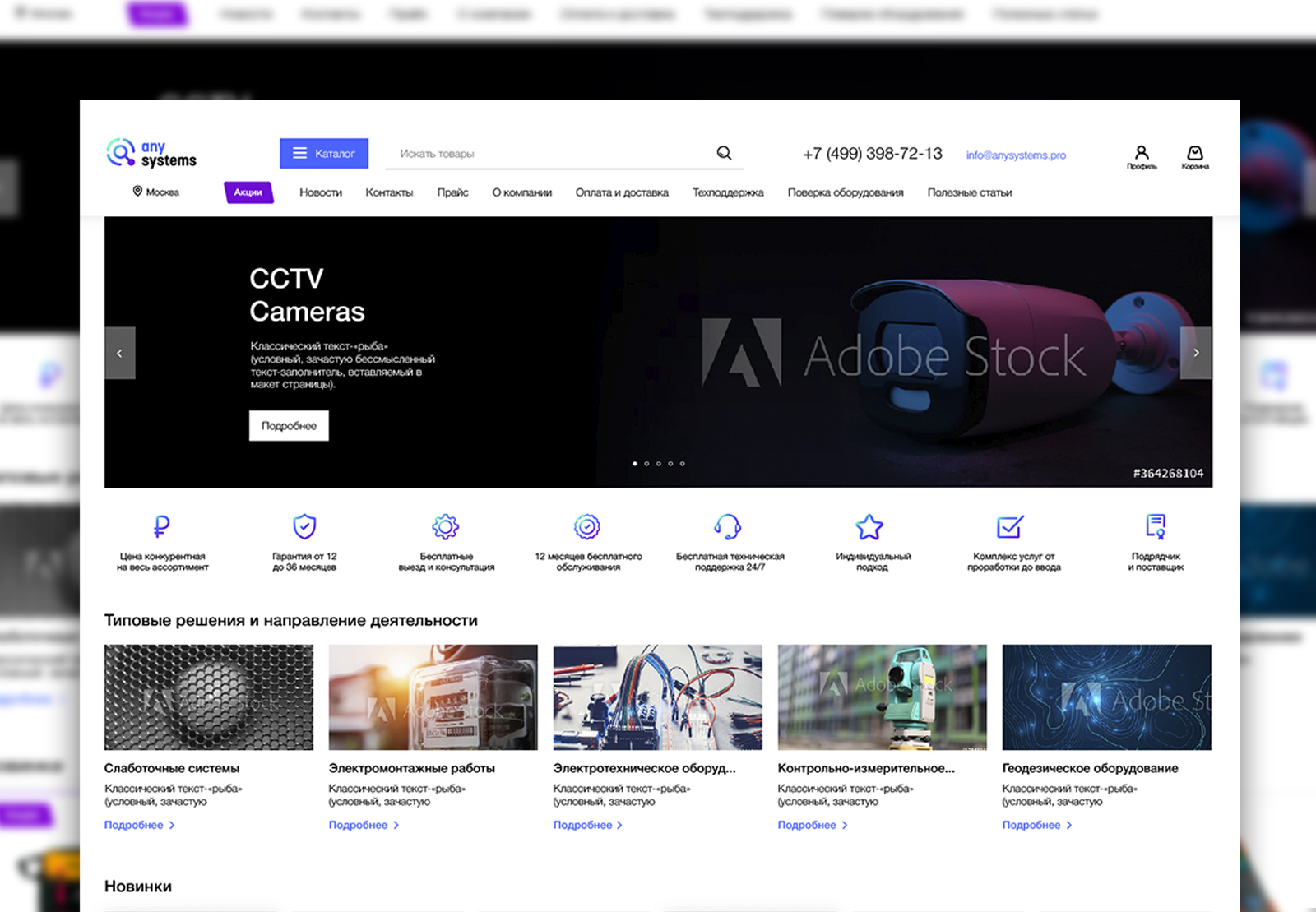Click the any systems logo
This screenshot has height=912, width=1316.
tap(151, 154)
